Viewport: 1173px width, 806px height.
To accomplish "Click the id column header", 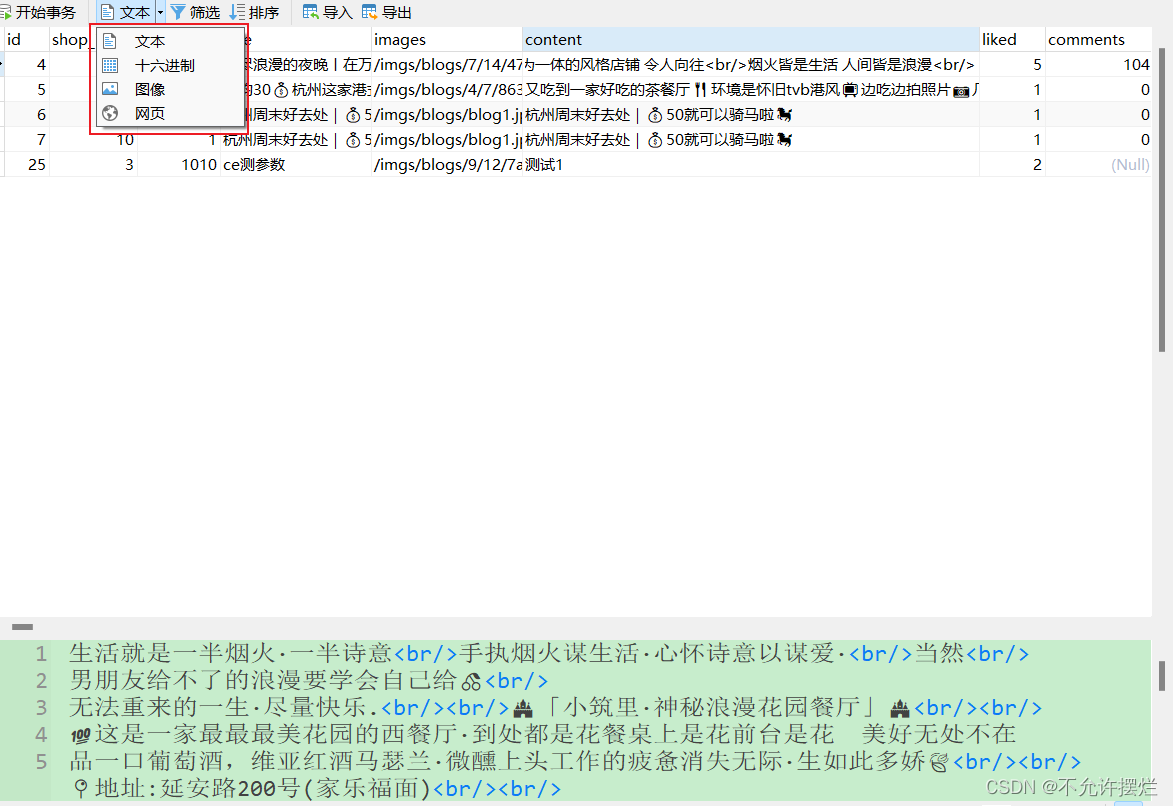I will coord(26,40).
